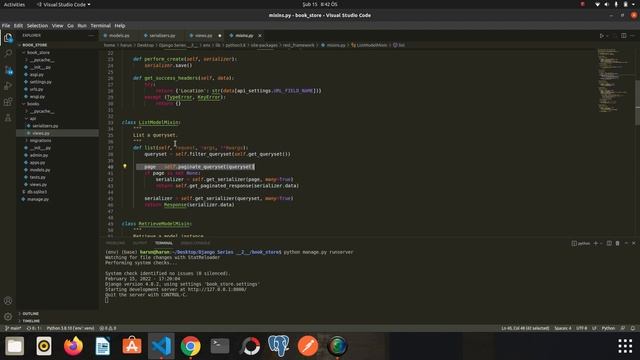Click the Activities button in top bar
The width and height of the screenshot is (640, 360).
pyautogui.click(x=14, y=4)
